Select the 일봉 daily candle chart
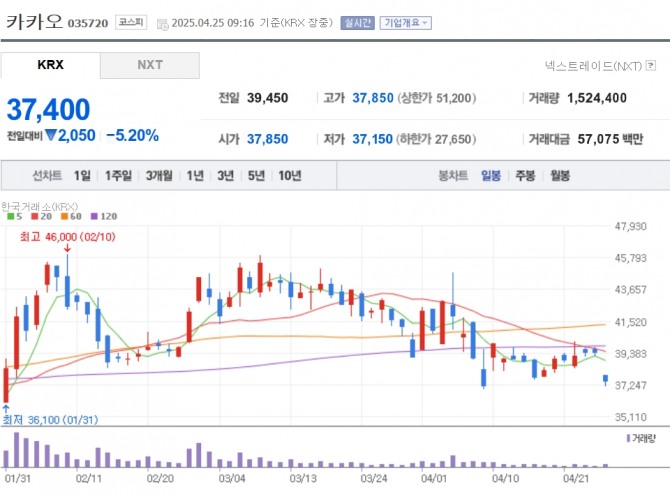 click(x=491, y=175)
